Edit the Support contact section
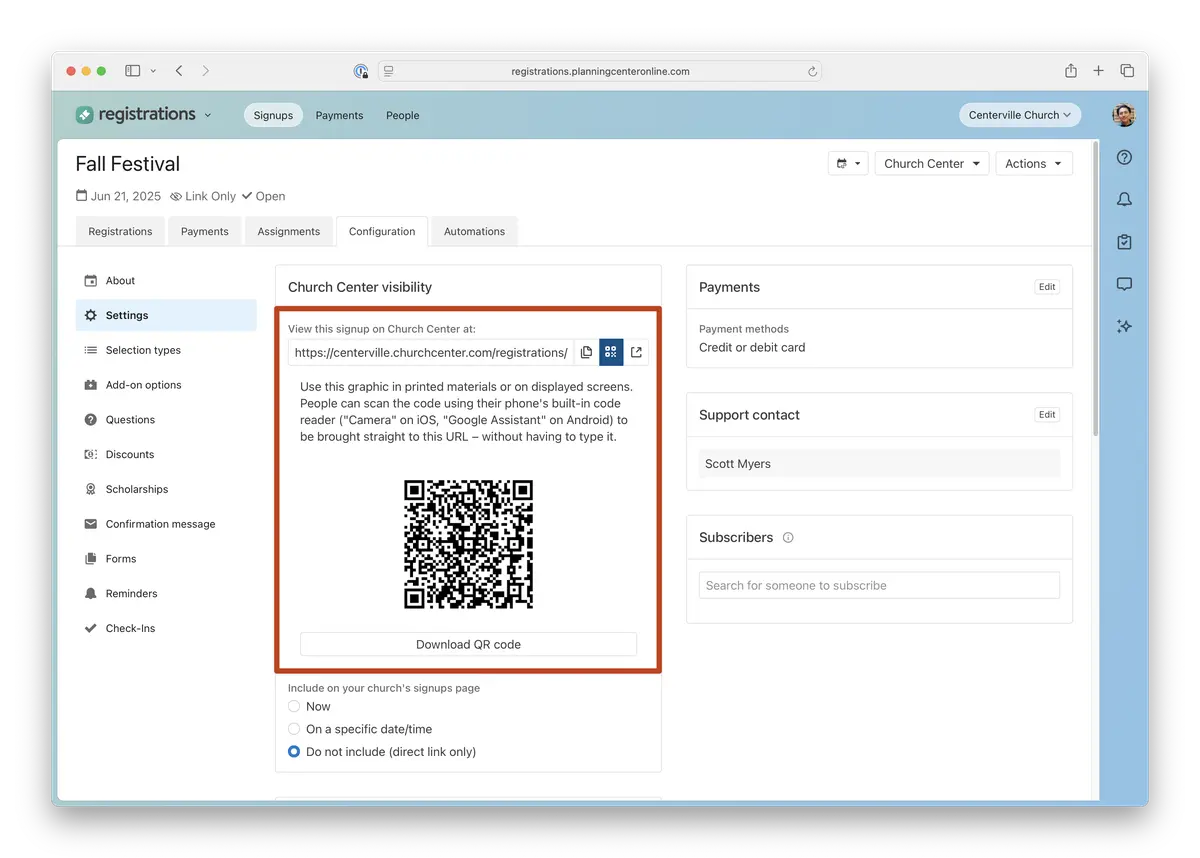 pos(1047,415)
